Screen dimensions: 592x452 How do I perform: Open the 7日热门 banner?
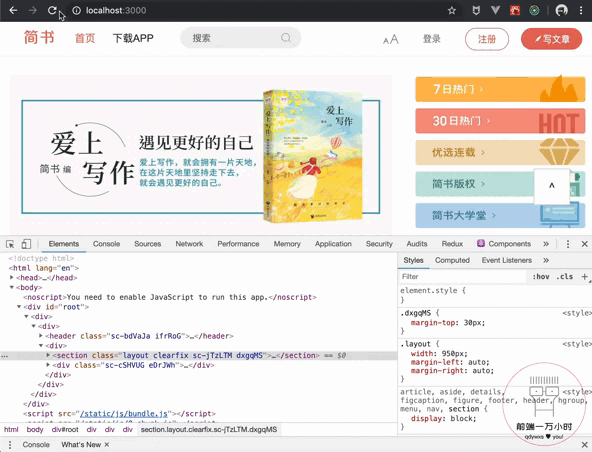[x=500, y=89]
